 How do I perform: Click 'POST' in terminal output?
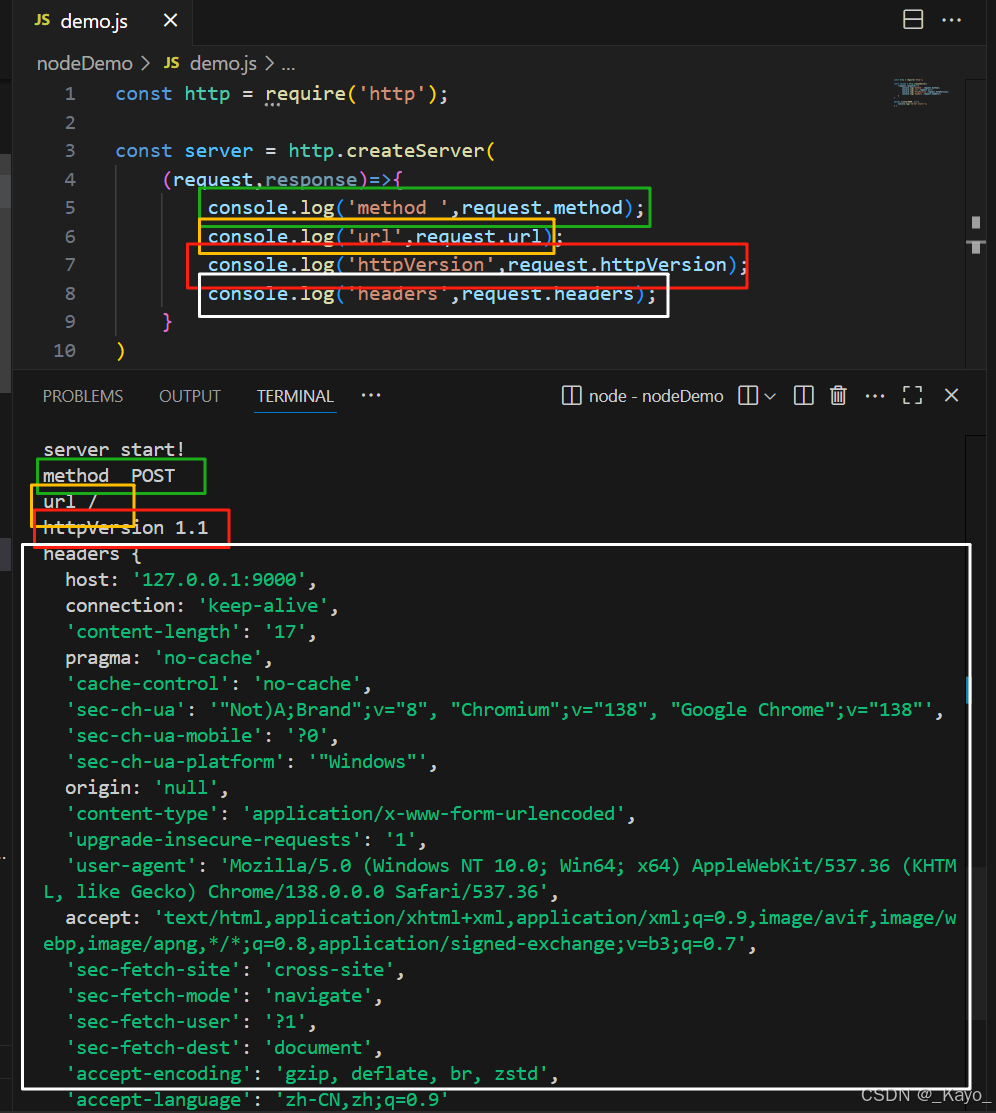tap(153, 476)
